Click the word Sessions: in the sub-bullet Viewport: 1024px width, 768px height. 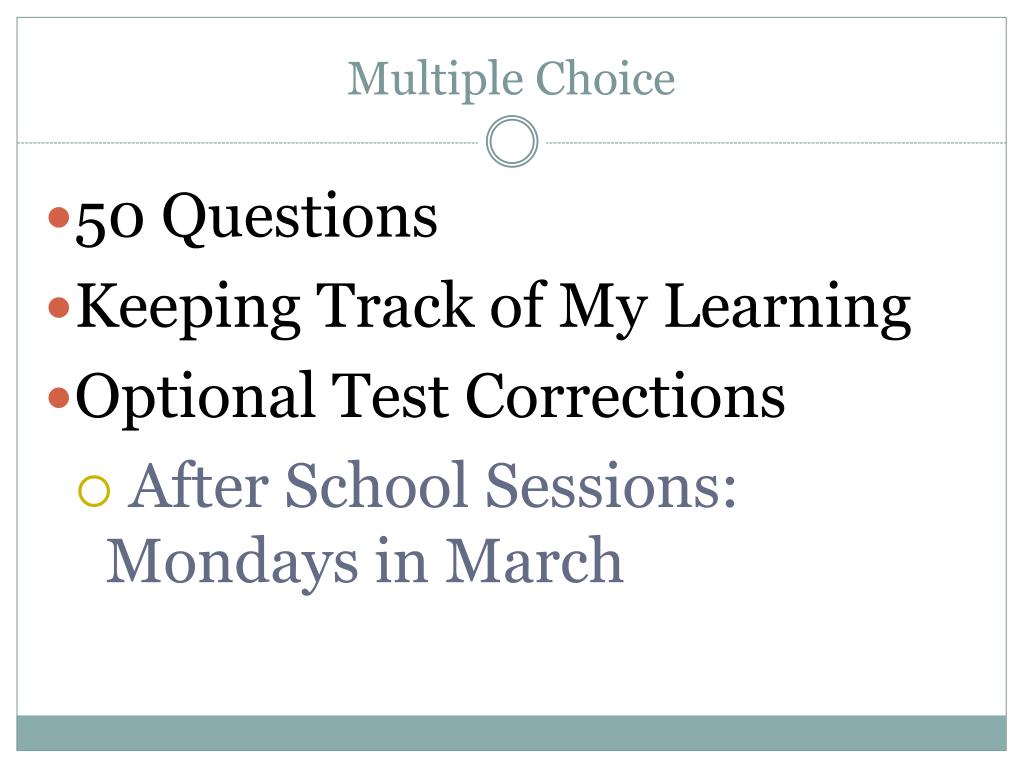tap(611, 485)
